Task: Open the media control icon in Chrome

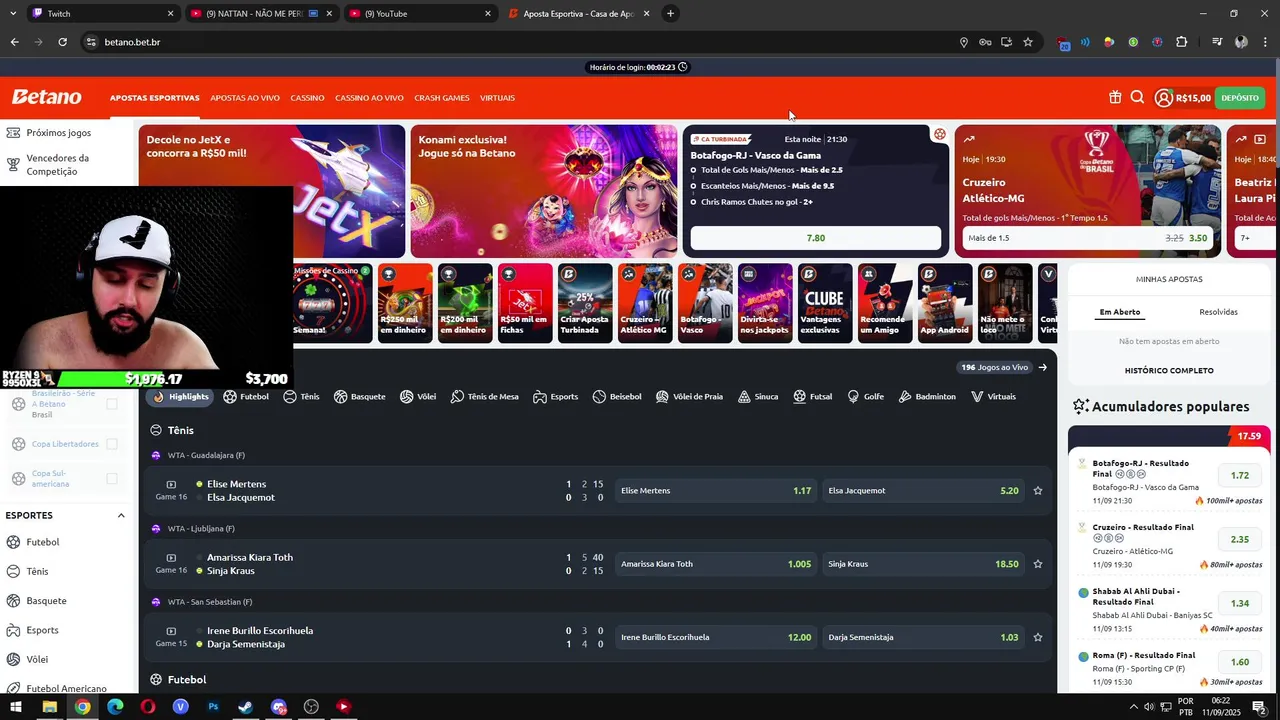Action: point(1217,42)
